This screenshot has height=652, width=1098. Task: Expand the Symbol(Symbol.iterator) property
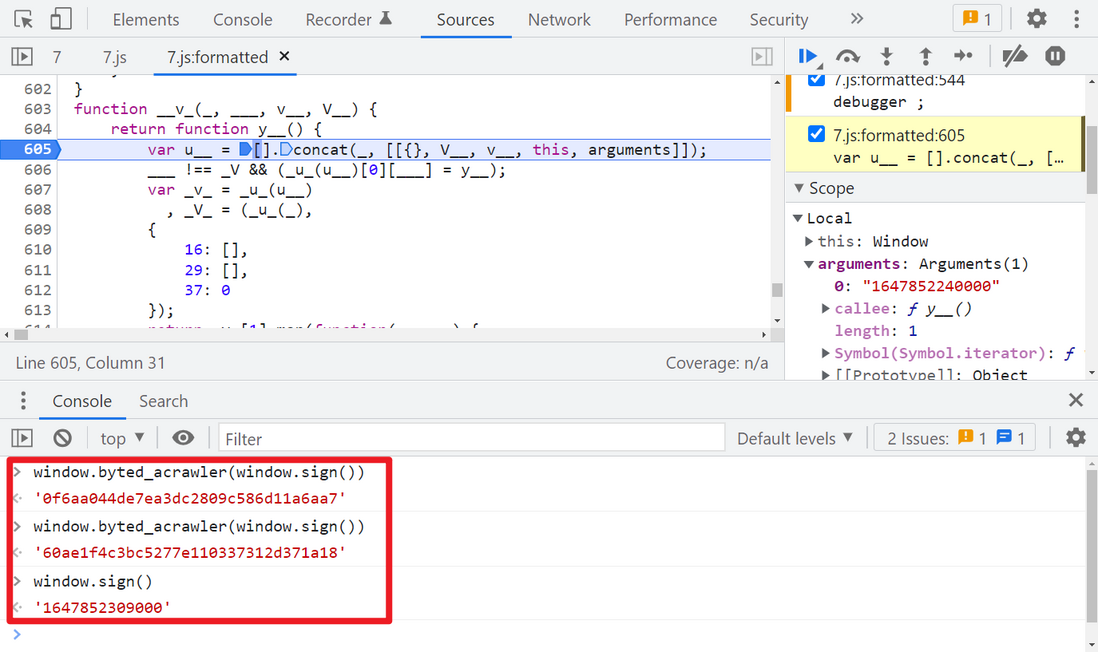coord(826,353)
